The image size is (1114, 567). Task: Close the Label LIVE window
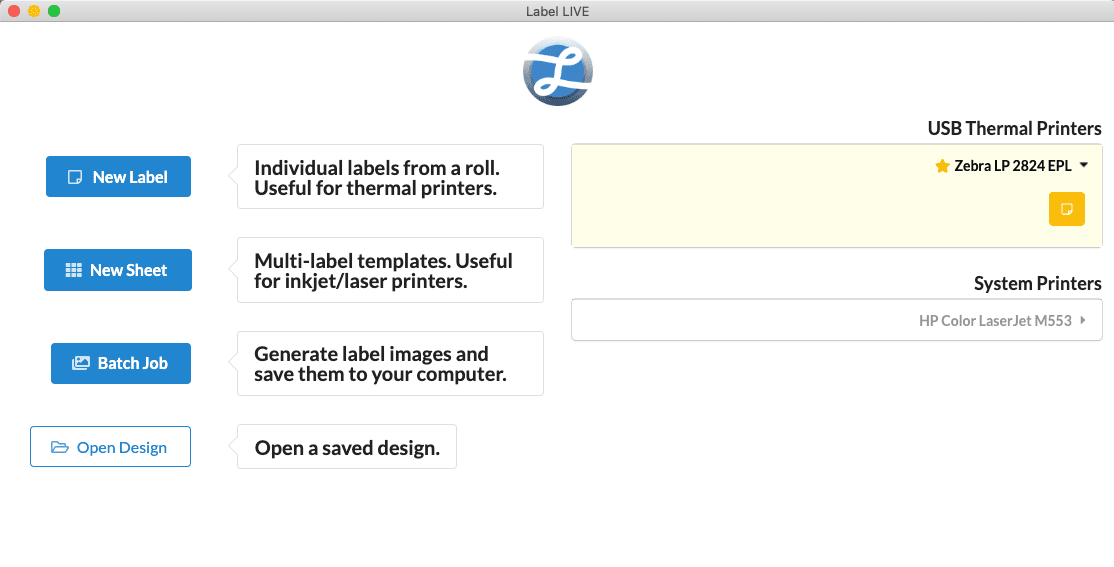click(x=14, y=11)
